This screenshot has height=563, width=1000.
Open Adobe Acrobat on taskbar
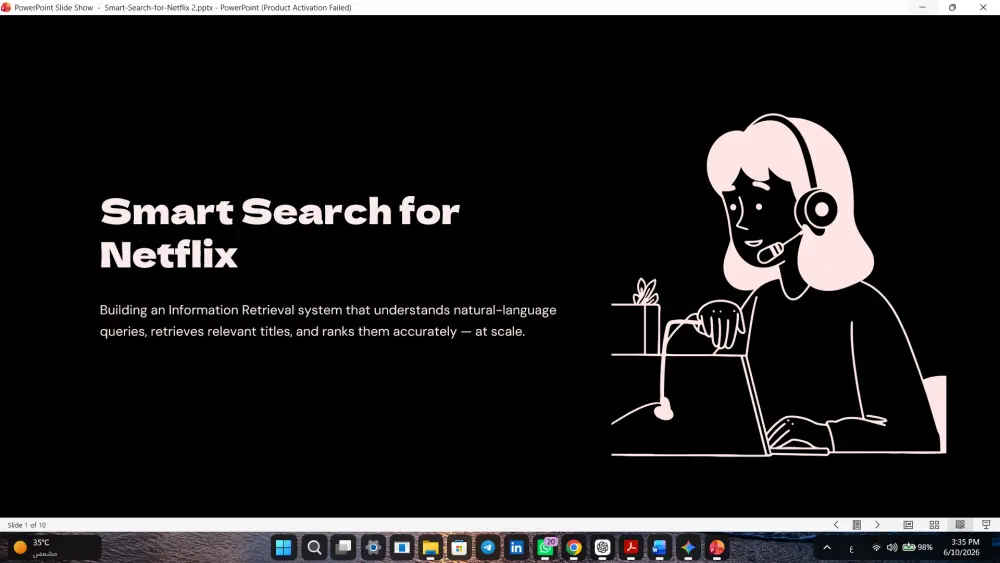click(x=631, y=548)
